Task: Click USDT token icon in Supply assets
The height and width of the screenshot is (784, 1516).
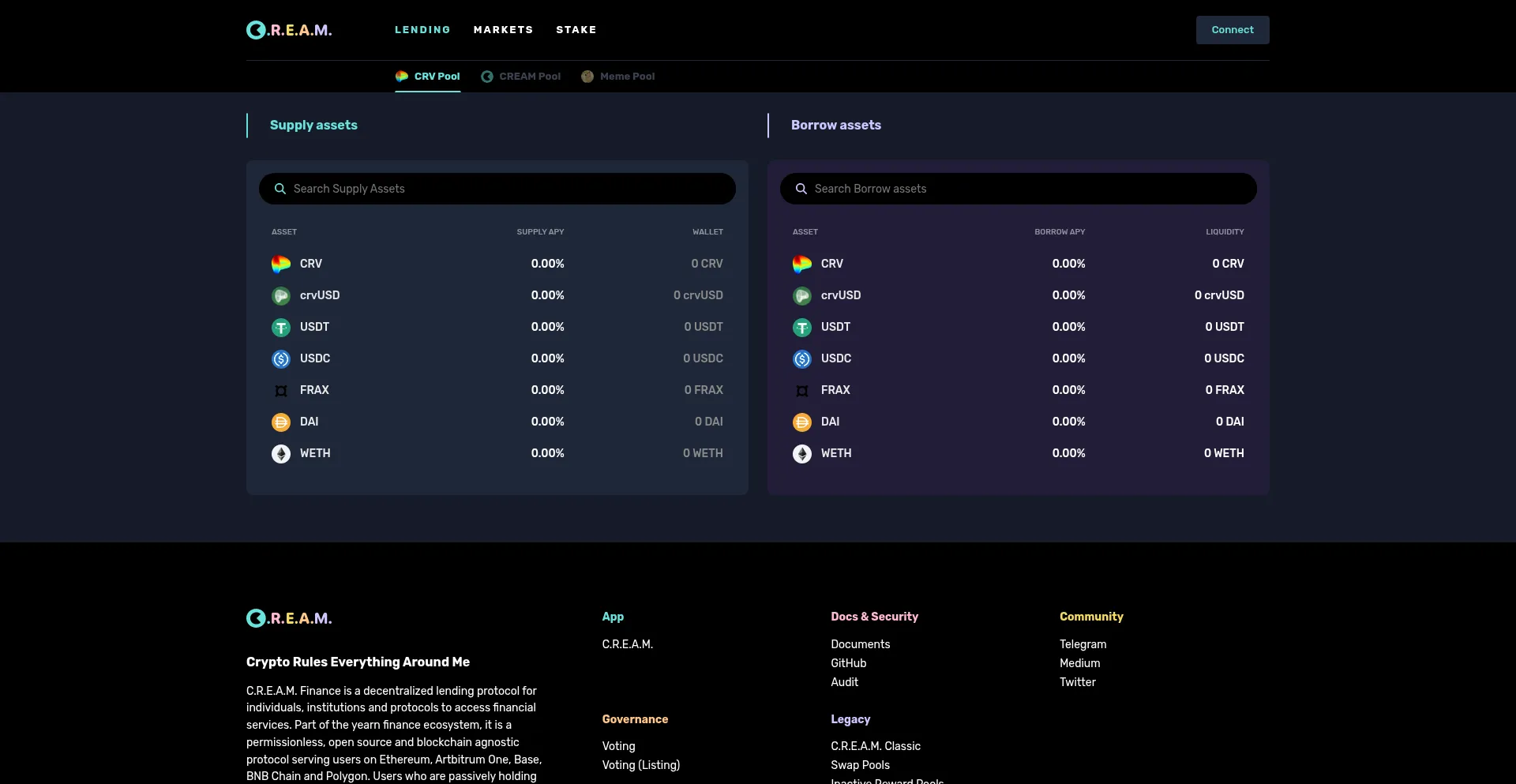Action: click(x=281, y=327)
